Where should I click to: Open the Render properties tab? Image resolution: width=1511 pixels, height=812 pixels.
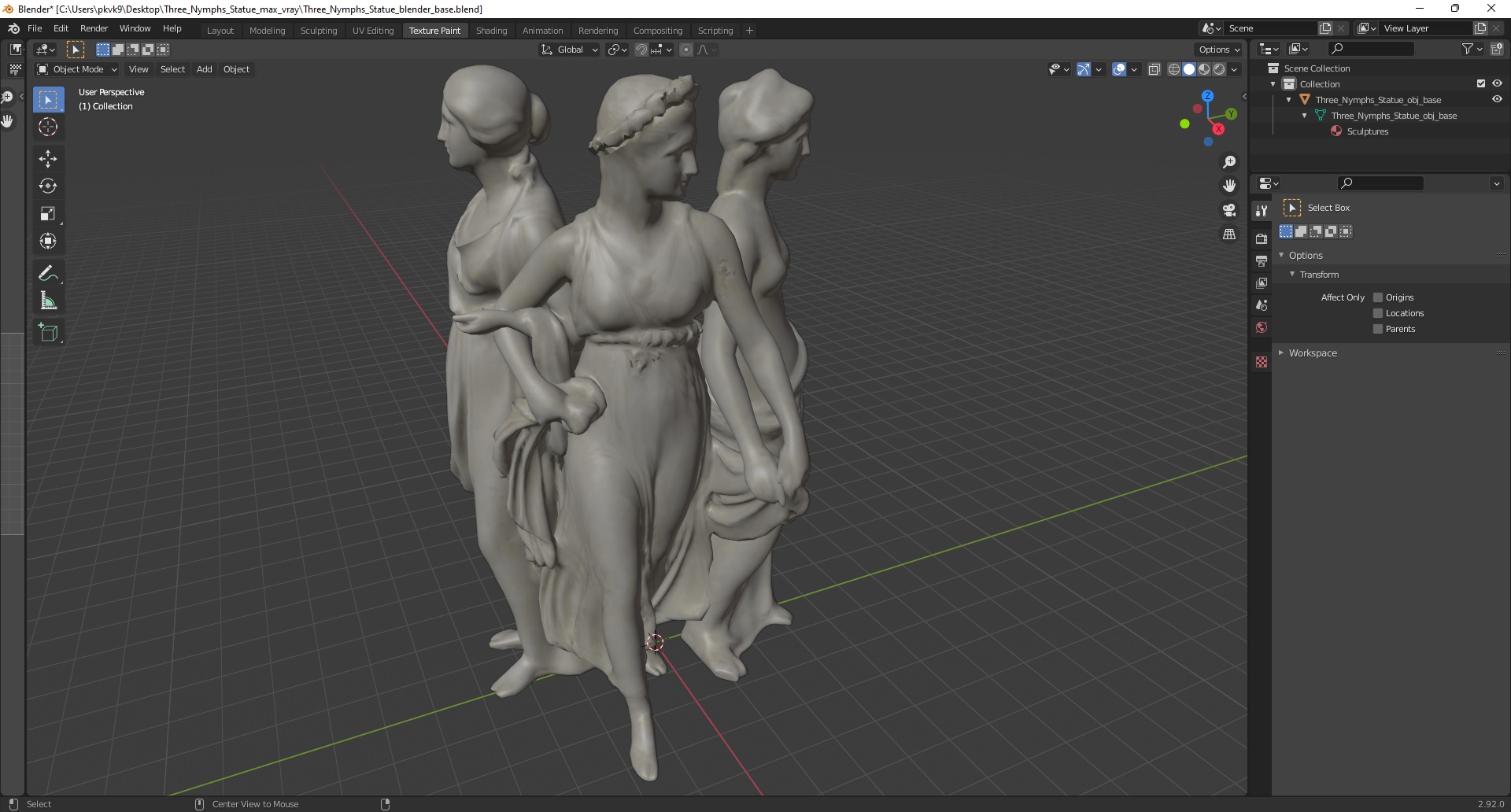tap(1262, 238)
